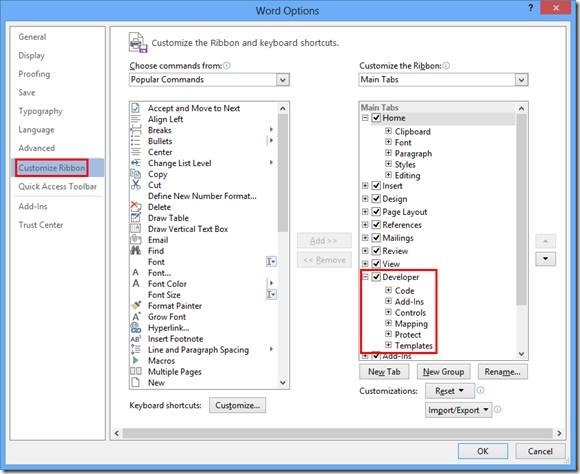Click the horizontal scrollbar at the bottom
The height and width of the screenshot is (474, 580).
(338, 433)
